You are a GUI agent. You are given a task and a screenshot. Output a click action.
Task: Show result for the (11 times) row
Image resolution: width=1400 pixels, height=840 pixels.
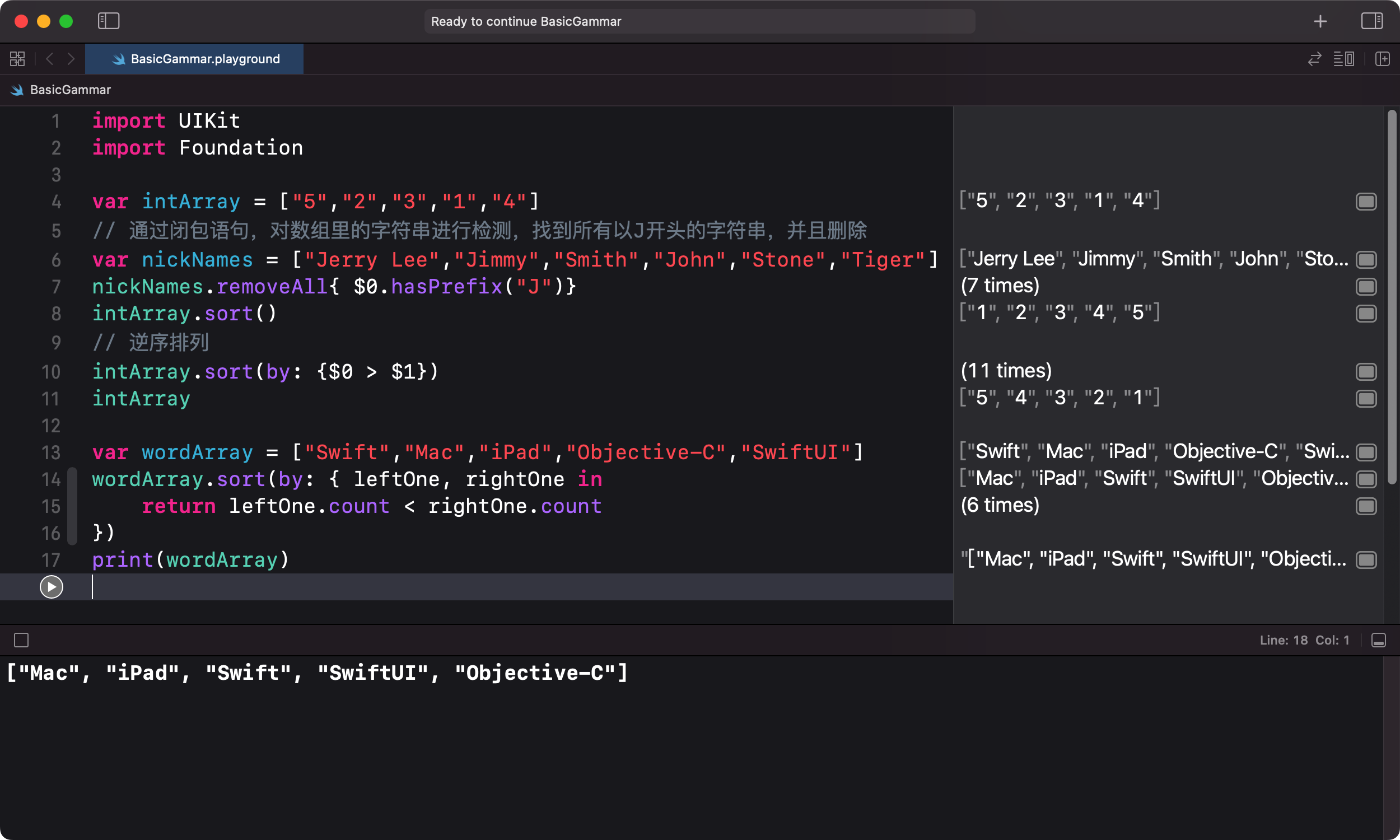[1366, 372]
